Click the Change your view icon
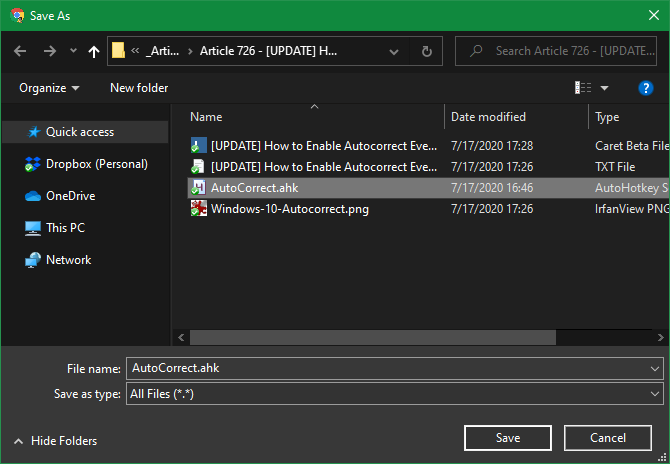This screenshot has width=670, height=464. tap(584, 88)
